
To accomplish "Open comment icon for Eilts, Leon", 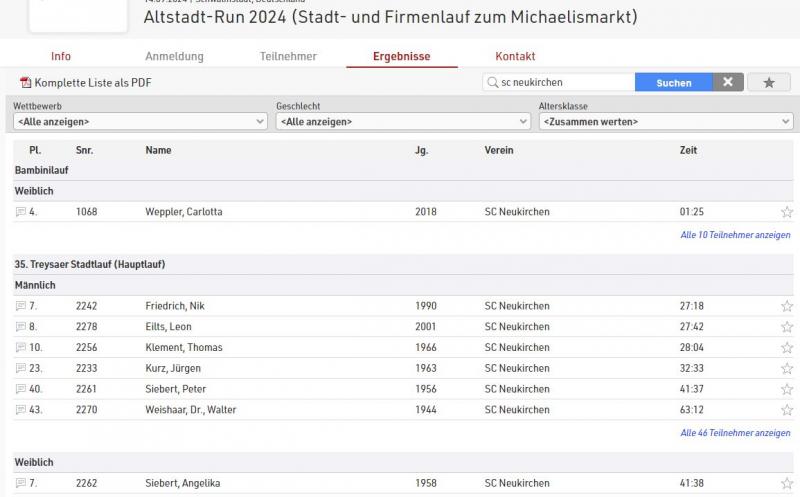I will pos(21,327).
